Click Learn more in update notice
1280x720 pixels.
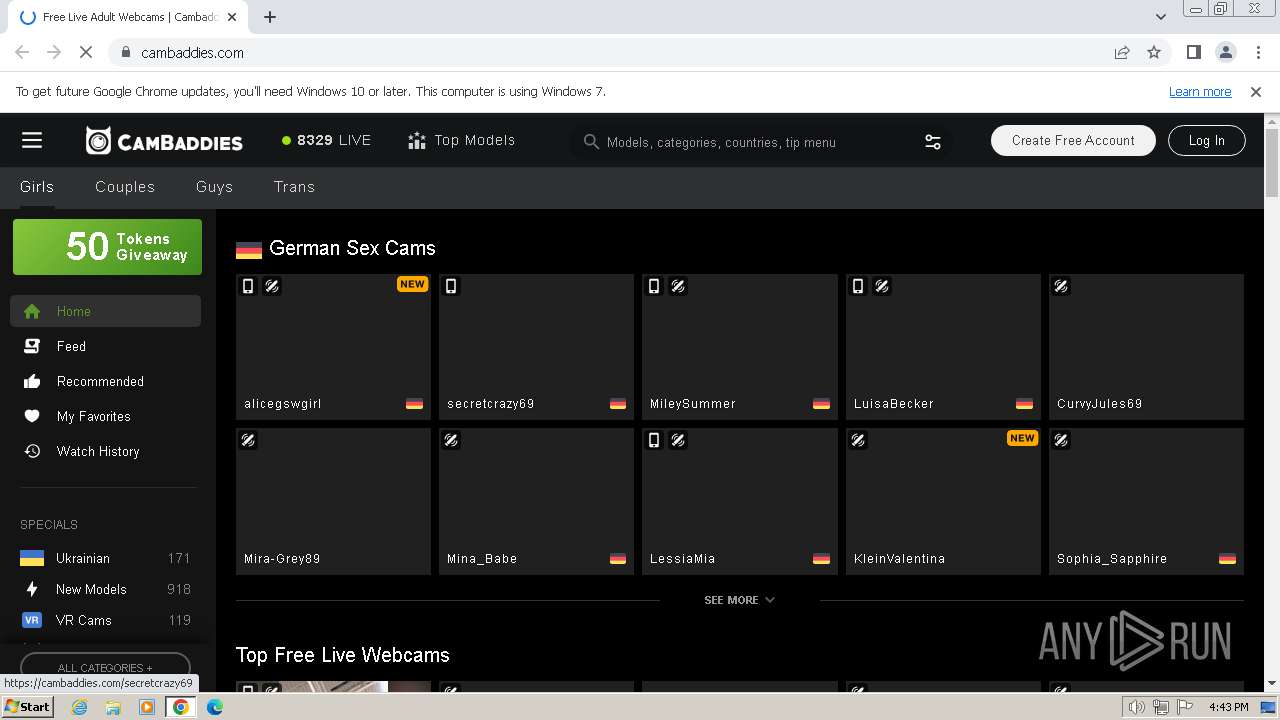[x=1200, y=91]
